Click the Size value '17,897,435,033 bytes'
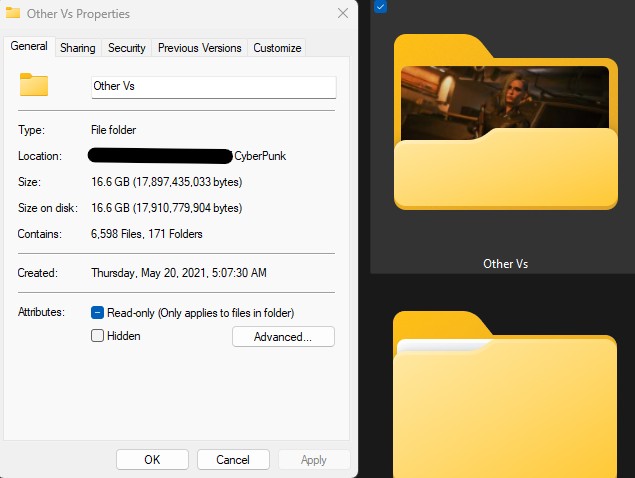Viewport: 635px width, 478px height. tap(188, 182)
